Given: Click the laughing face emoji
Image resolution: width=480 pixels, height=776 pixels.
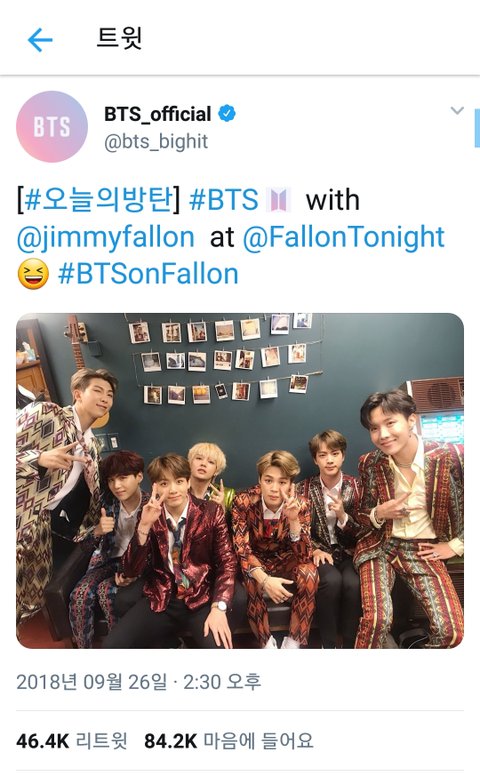Looking at the screenshot, I should click(33, 274).
